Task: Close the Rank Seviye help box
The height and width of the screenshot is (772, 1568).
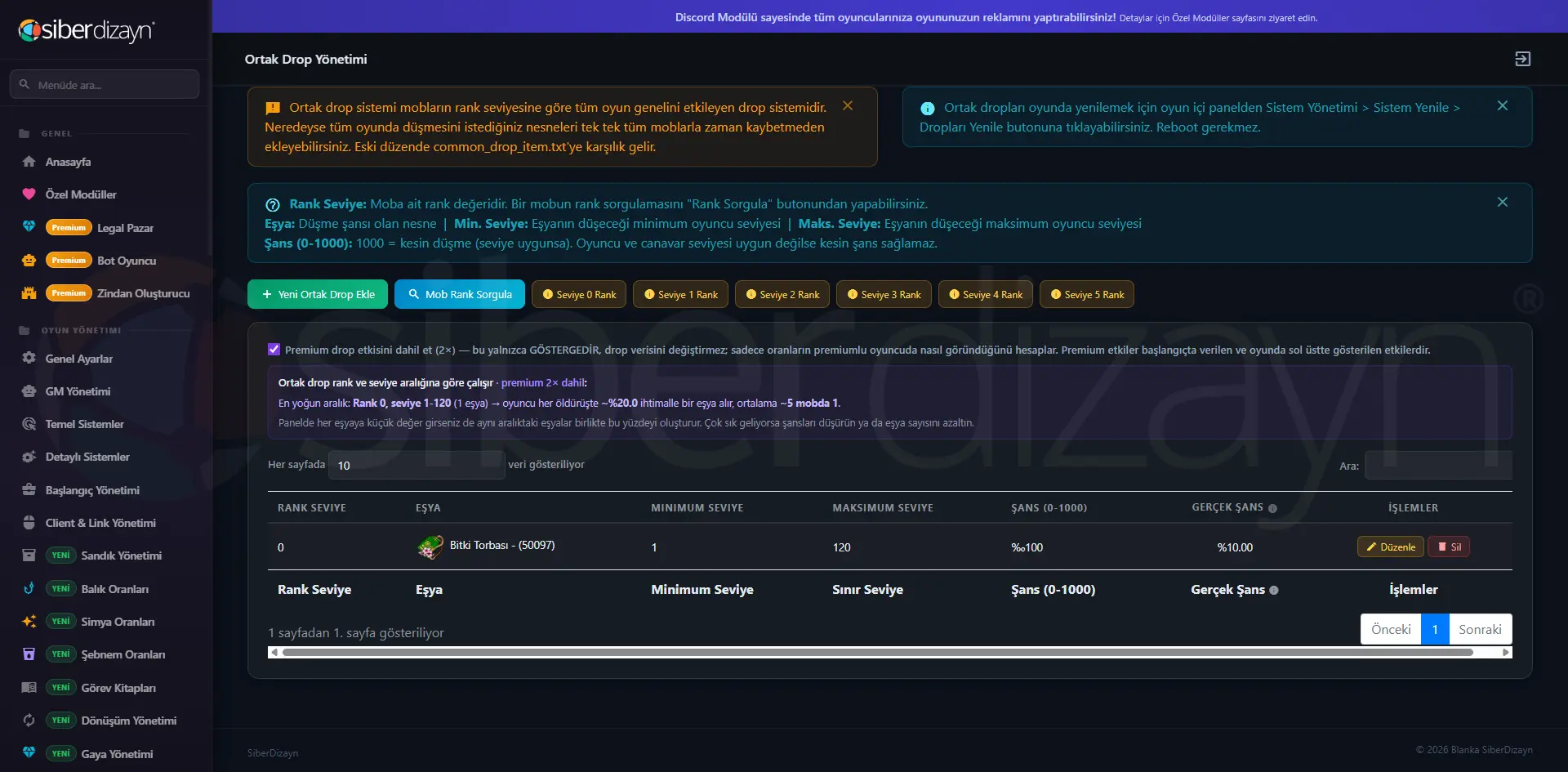Action: (1502, 202)
